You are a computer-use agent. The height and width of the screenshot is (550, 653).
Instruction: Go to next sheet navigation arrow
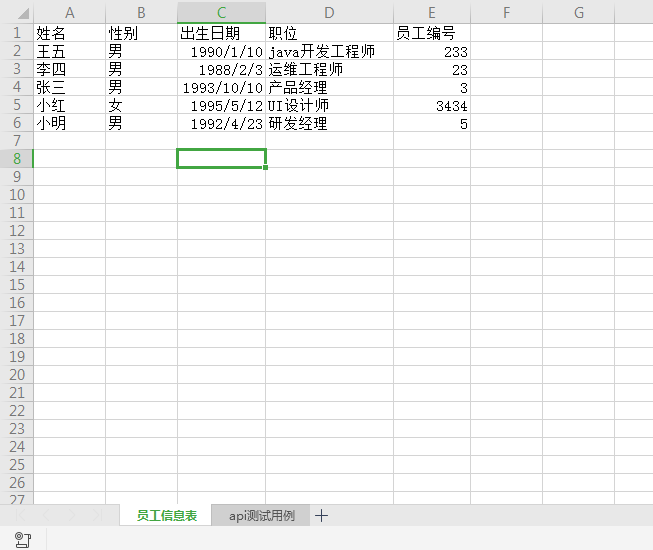(72, 515)
